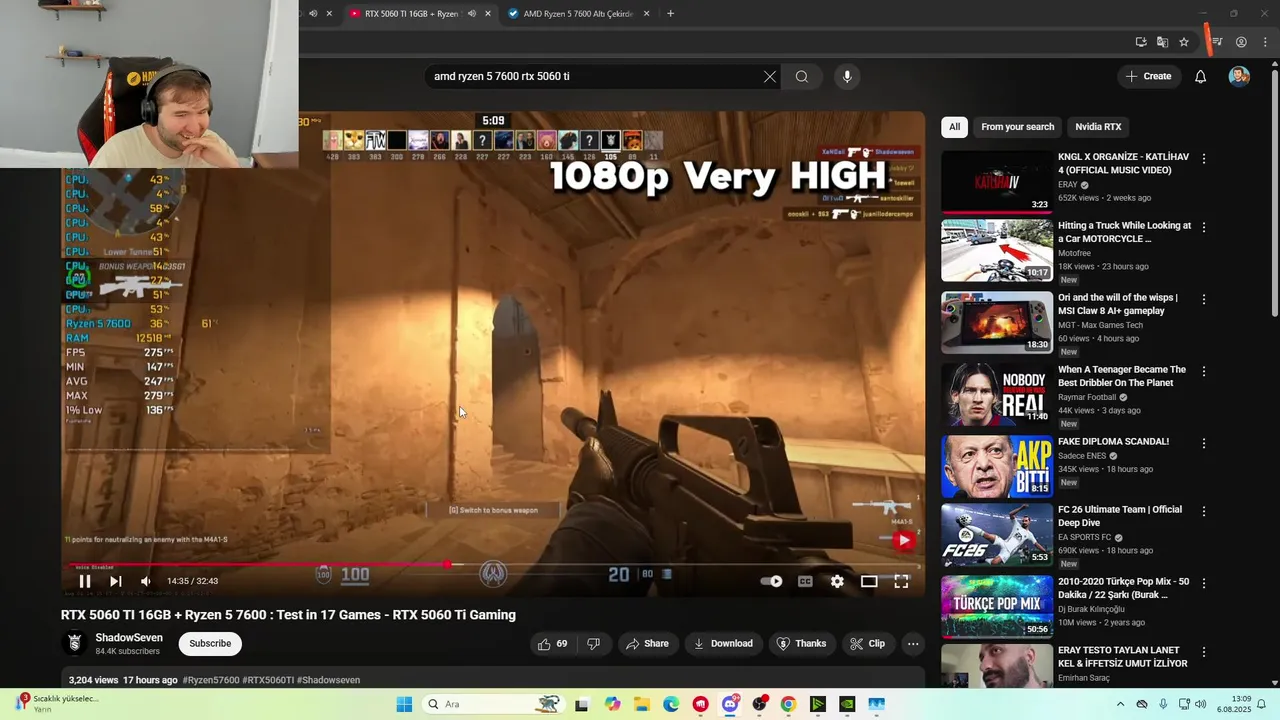1280x720 pixels.
Task: Open the browser profile icon
Action: [x=1241, y=42]
